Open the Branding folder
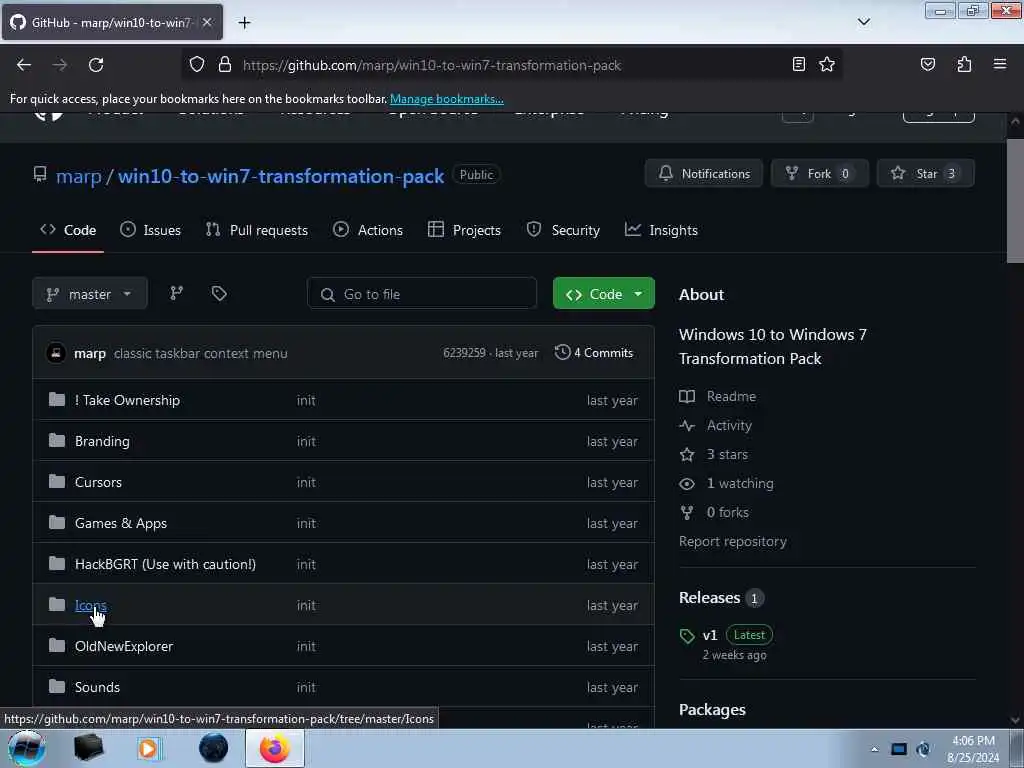The width and height of the screenshot is (1024, 768). 103,441
